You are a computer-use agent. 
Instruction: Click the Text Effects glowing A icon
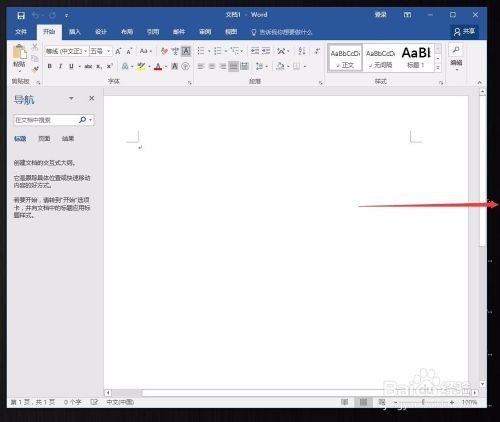click(x=125, y=66)
